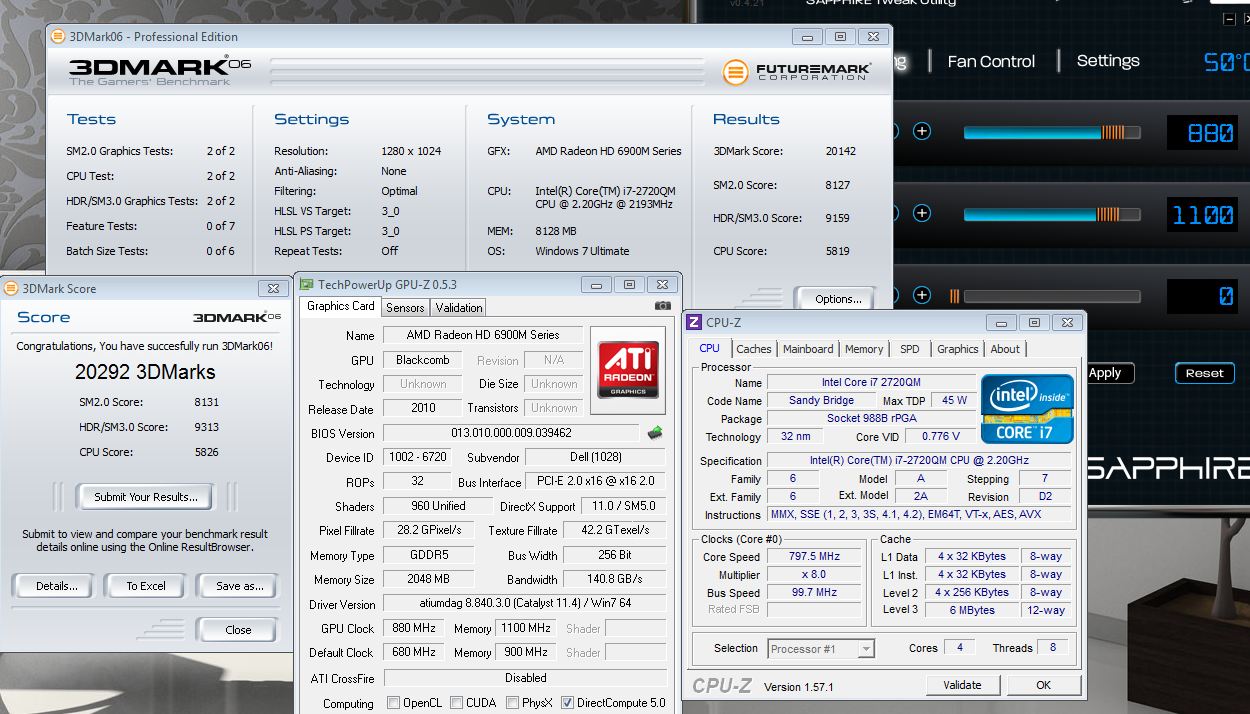
Task: Enable the CUDA checkbox in GPU-Z
Action: pos(456,703)
